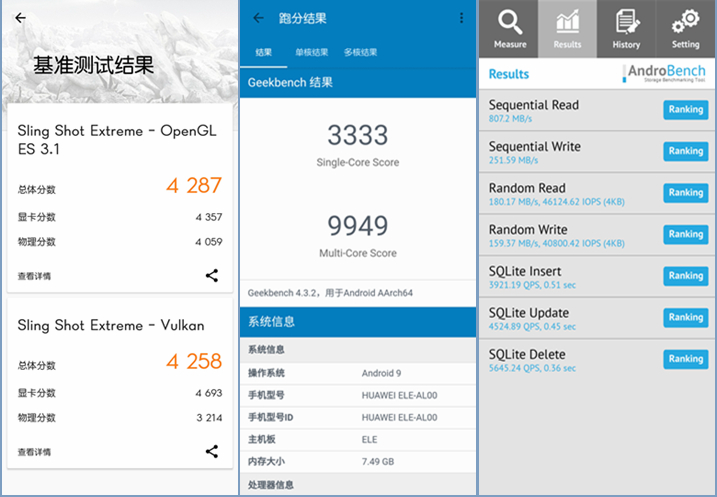Viewport: 717px width, 497px height.
Task: Click the overall score 4 258
Action: 194,362
